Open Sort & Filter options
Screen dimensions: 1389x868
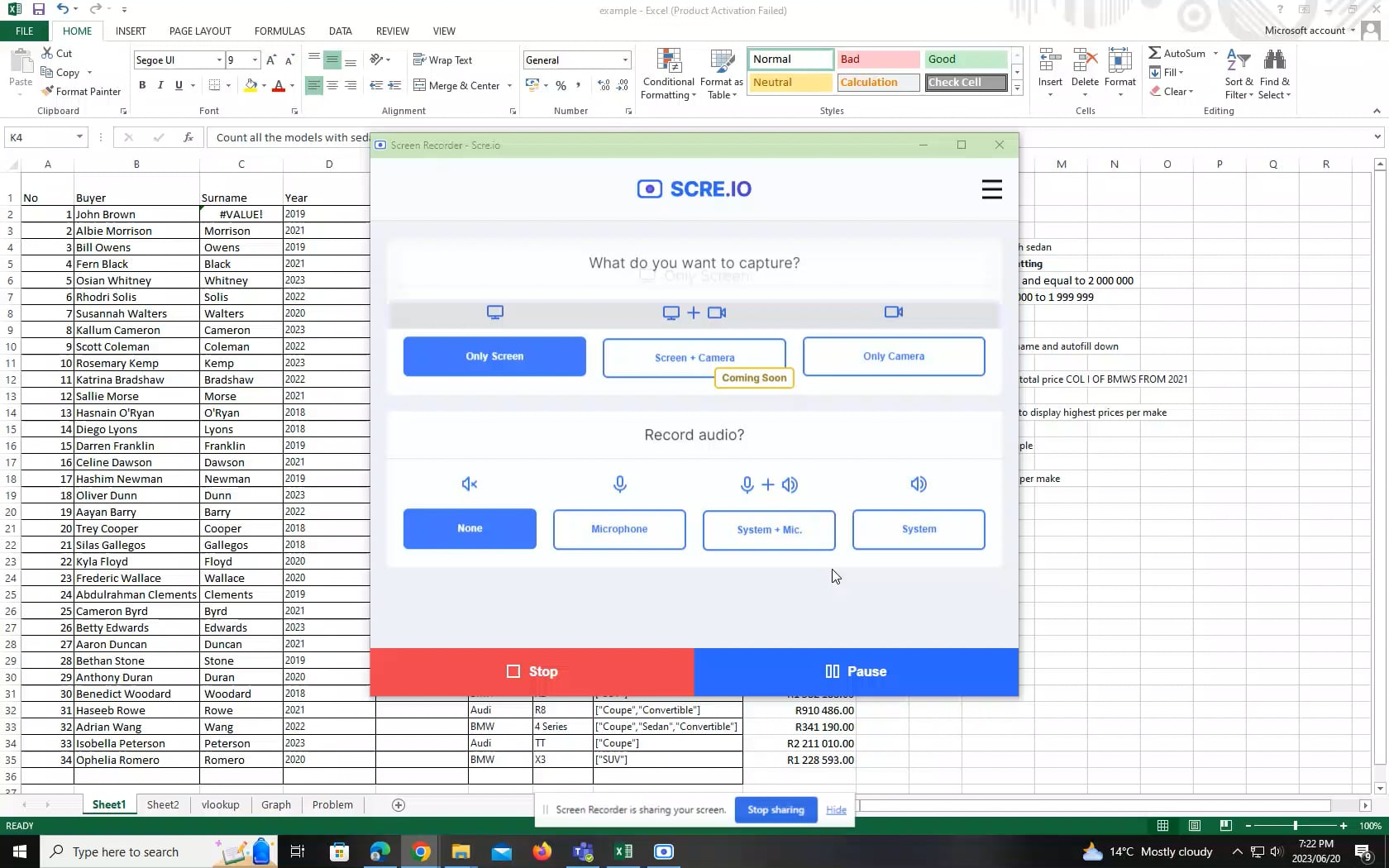point(1238,72)
